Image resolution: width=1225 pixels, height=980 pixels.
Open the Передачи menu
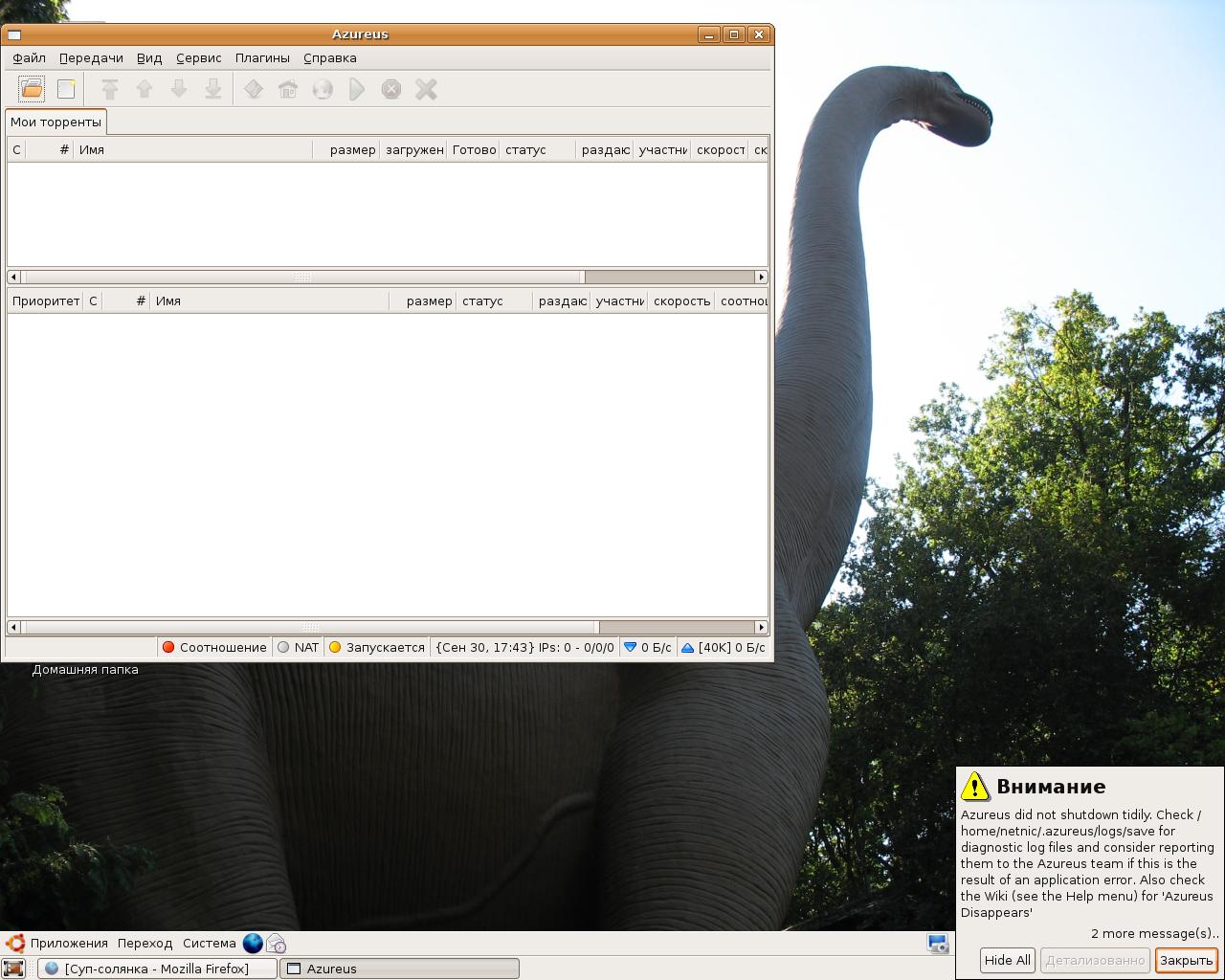tap(91, 57)
